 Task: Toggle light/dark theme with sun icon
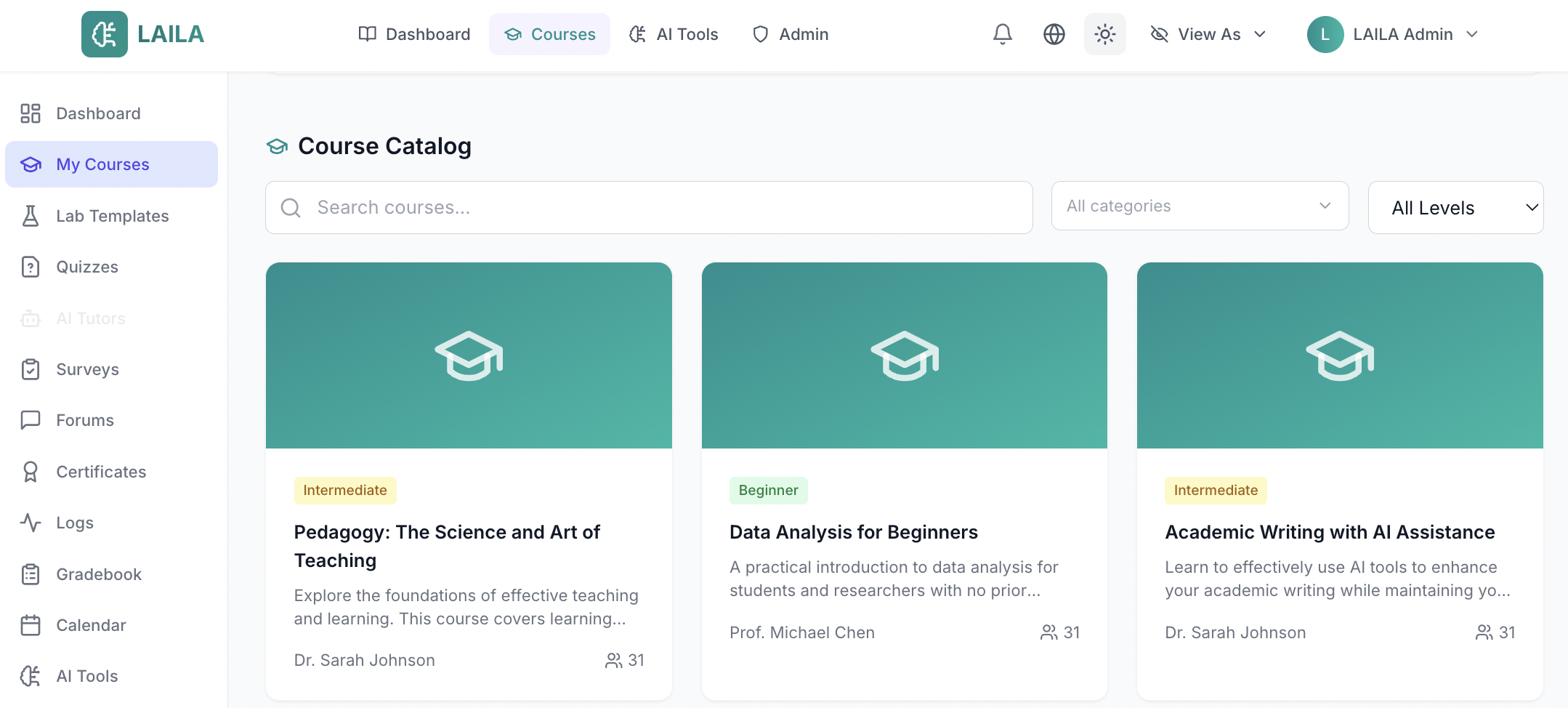click(1104, 34)
